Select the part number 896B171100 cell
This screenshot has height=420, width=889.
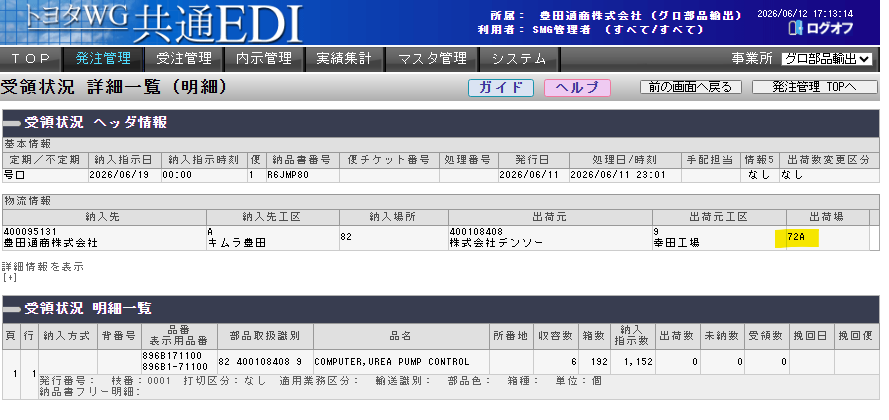174,358
